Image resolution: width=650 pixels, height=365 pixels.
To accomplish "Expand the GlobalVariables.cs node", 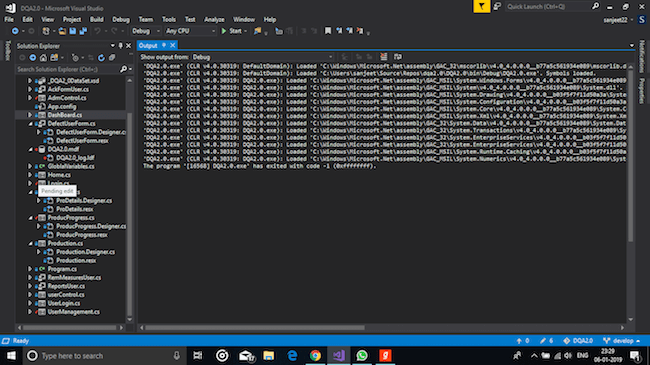I will click(x=30, y=166).
